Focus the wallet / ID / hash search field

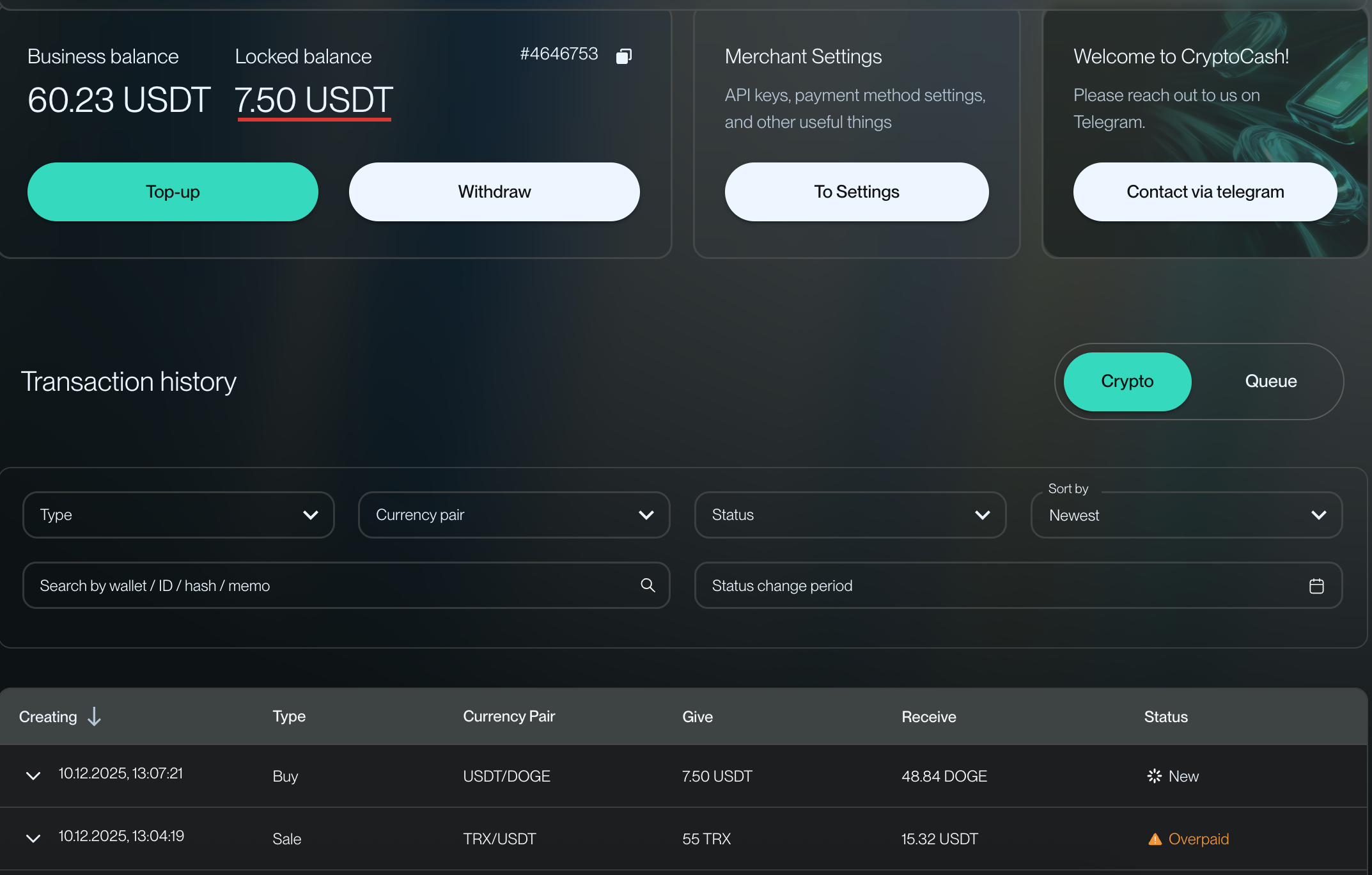tap(332, 585)
